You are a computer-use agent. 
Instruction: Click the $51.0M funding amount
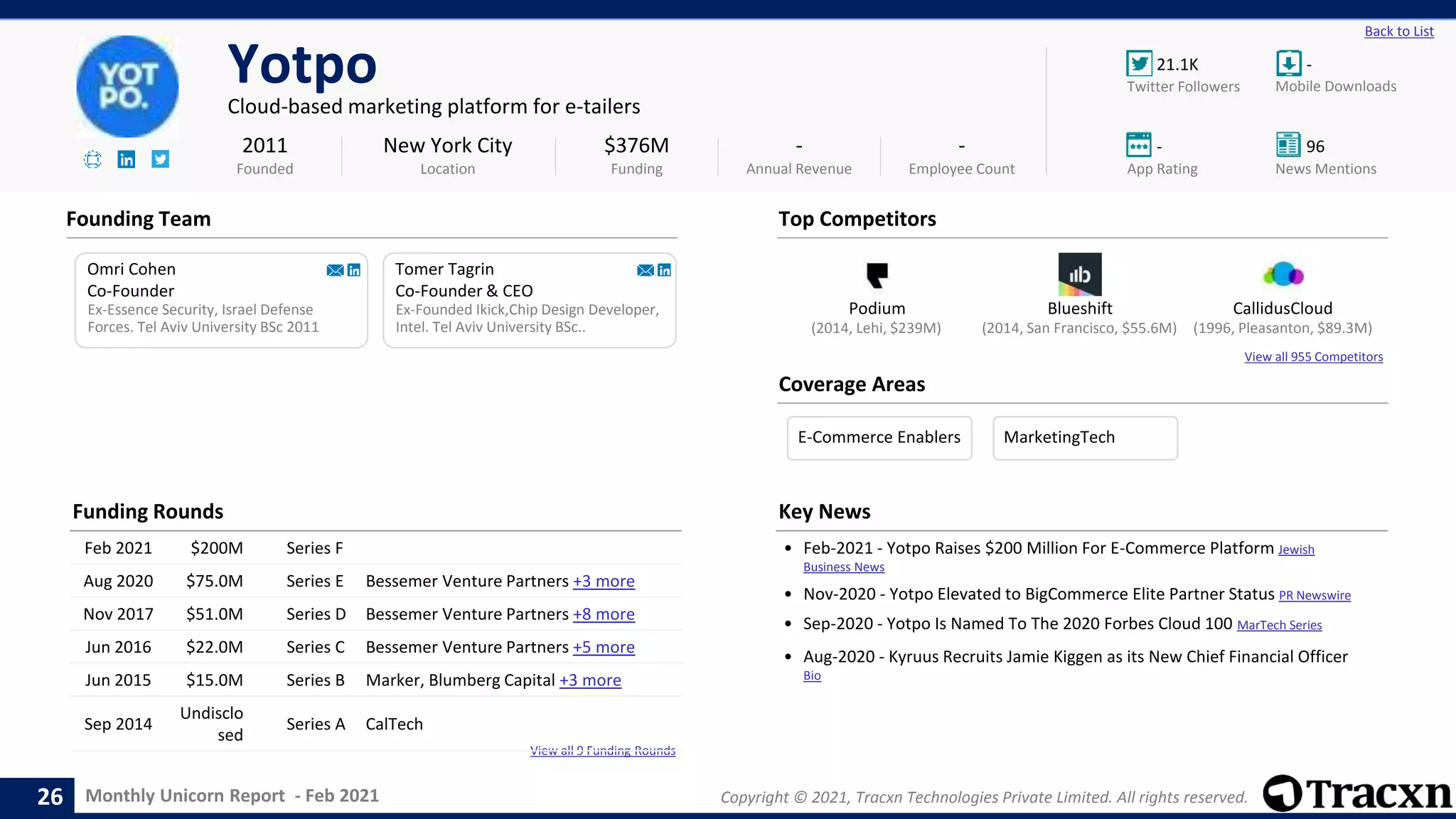[x=215, y=614]
